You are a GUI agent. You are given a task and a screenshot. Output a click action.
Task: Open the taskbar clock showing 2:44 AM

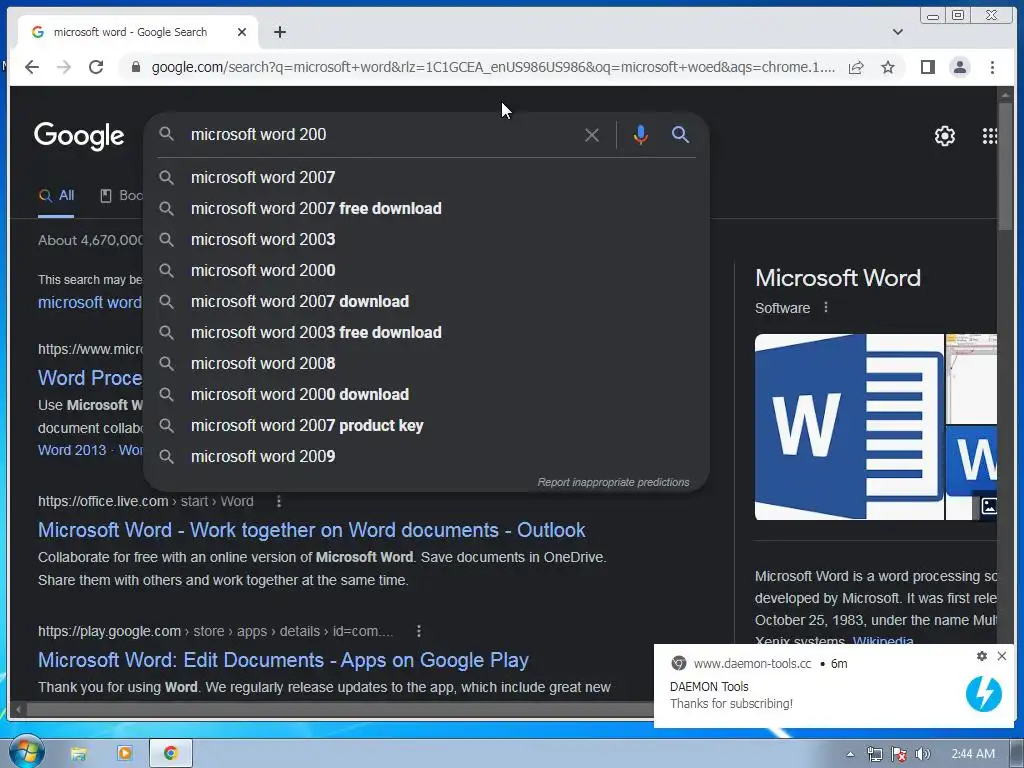coord(973,754)
